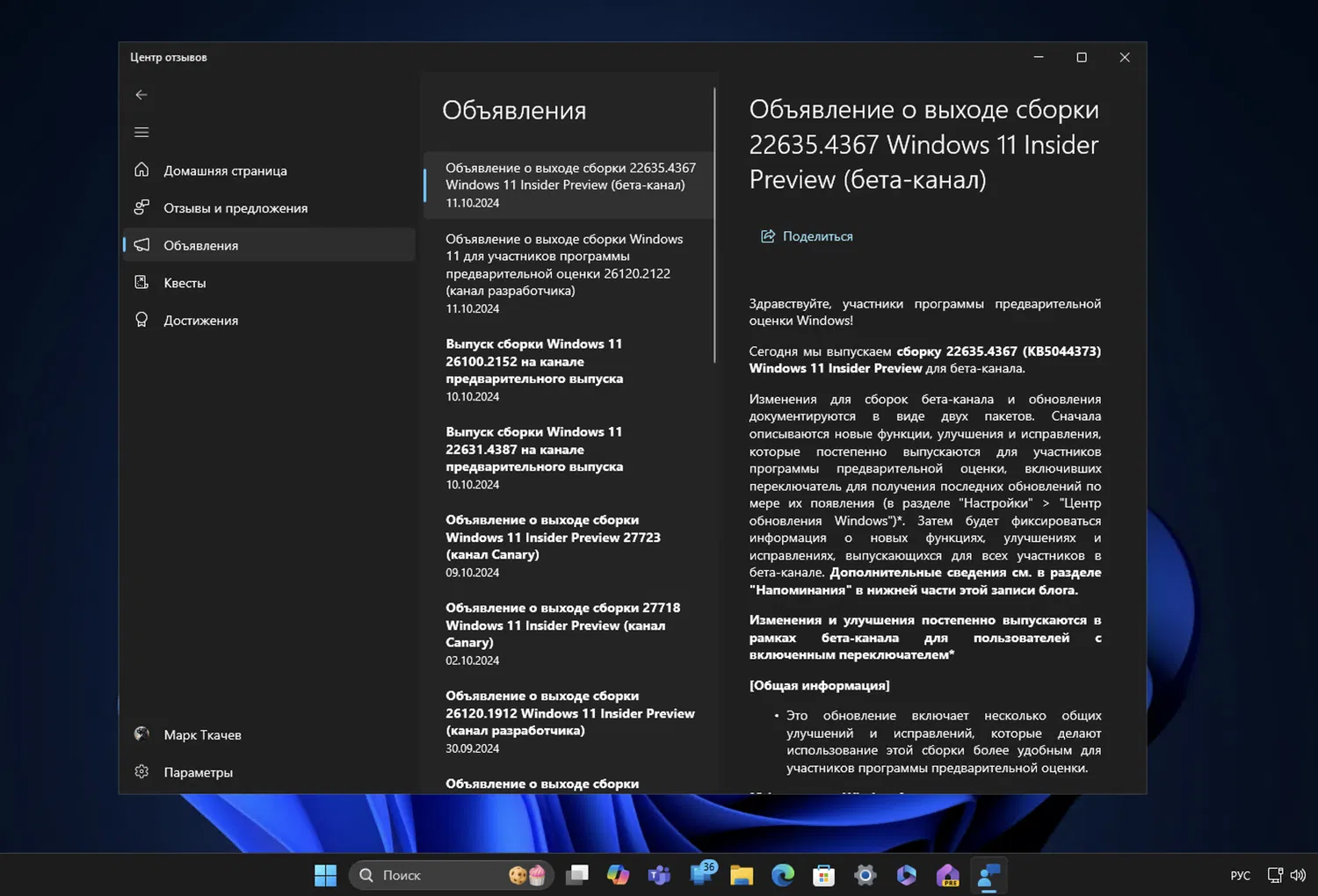This screenshot has height=896, width=1318.
Task: Open the Windows 11 22631.4387 release announcement
Action: tap(568, 458)
